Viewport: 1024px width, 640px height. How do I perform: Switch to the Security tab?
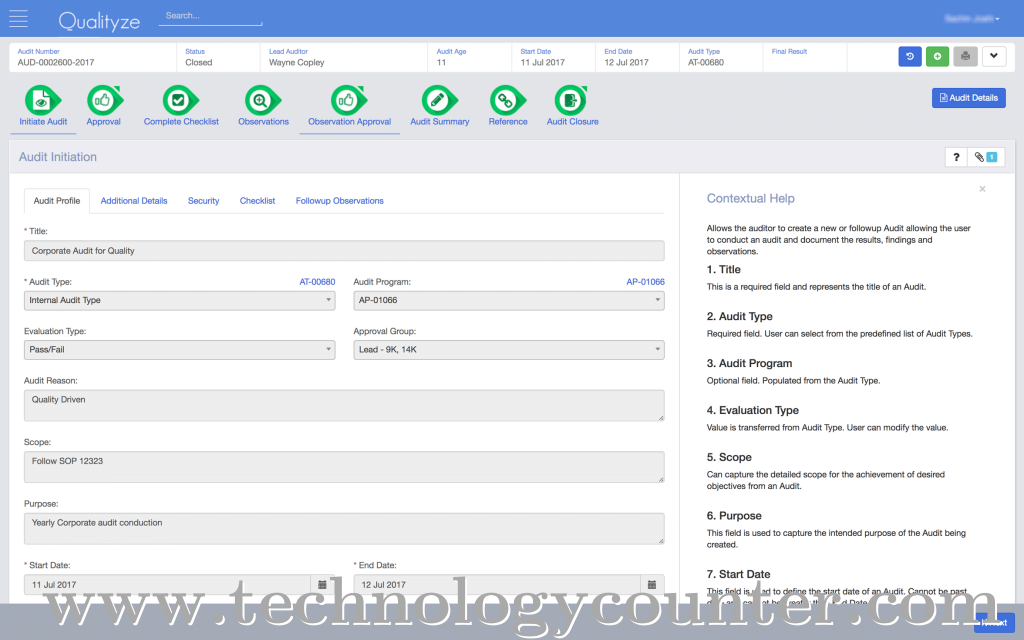click(203, 201)
